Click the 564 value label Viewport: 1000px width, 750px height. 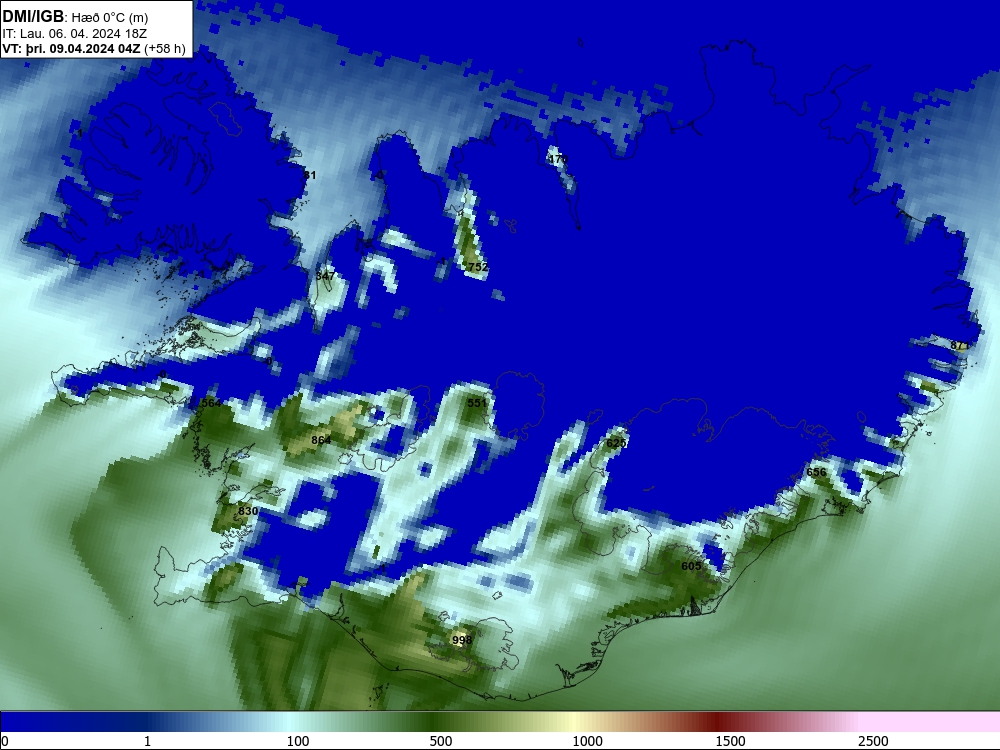tap(211, 402)
